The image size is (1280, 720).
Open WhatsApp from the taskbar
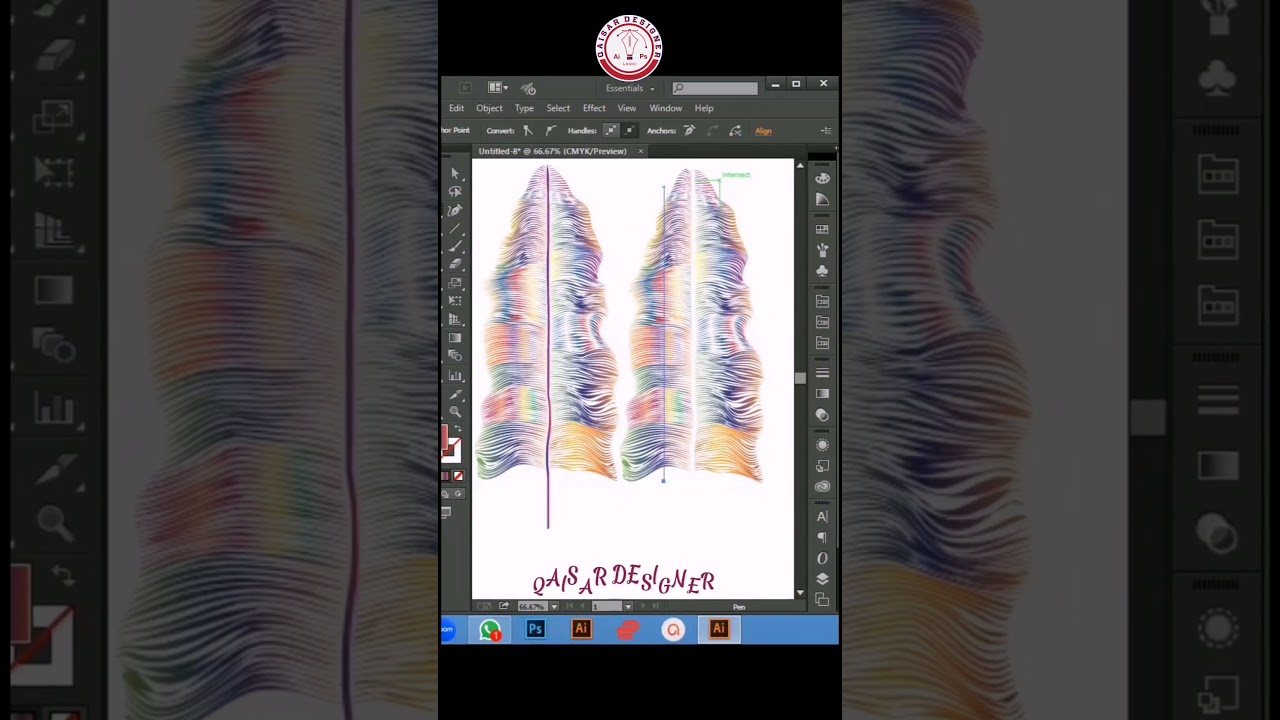490,630
